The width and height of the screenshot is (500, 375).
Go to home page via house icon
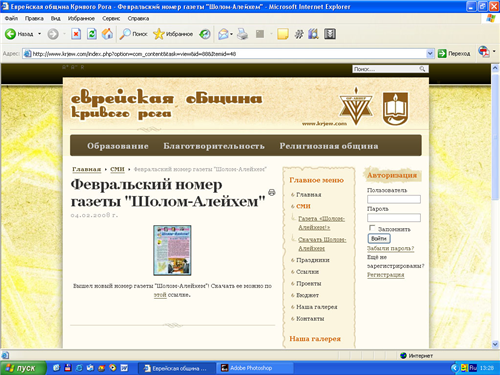coord(107,34)
